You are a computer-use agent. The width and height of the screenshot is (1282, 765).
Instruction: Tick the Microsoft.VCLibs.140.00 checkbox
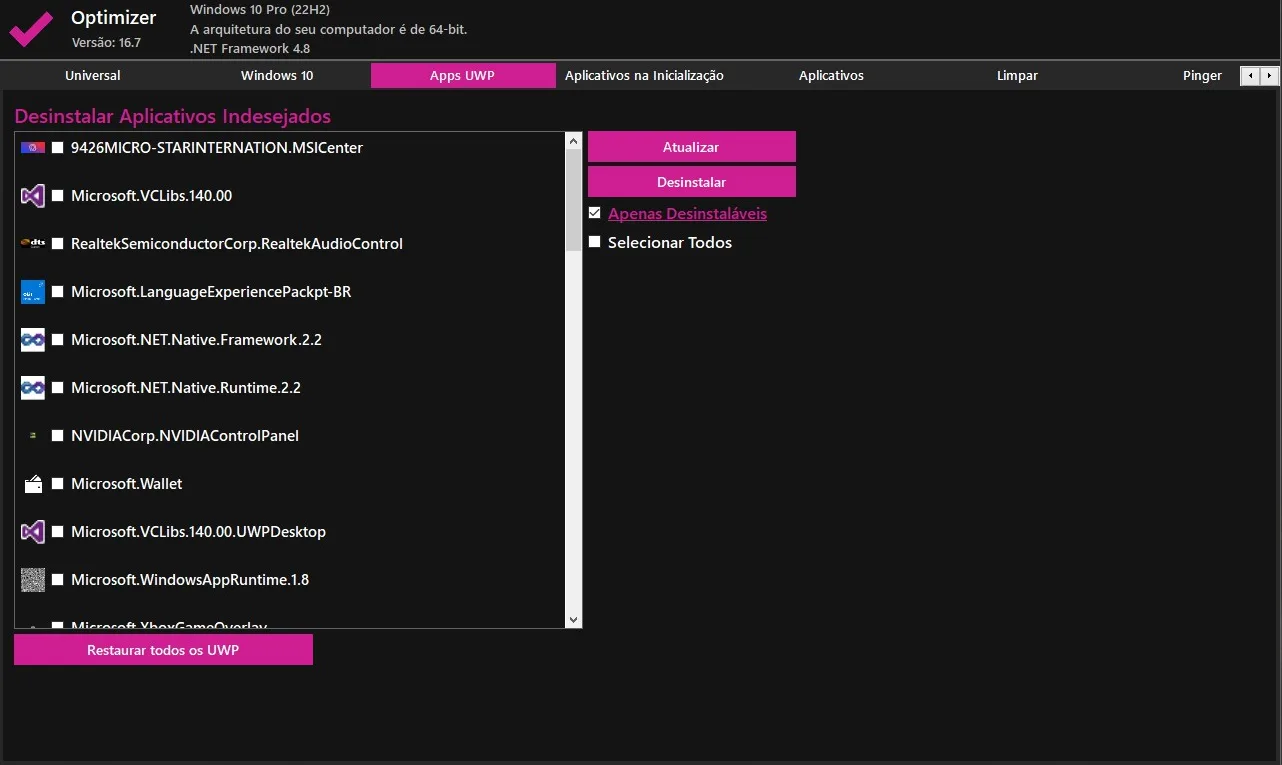click(58, 196)
